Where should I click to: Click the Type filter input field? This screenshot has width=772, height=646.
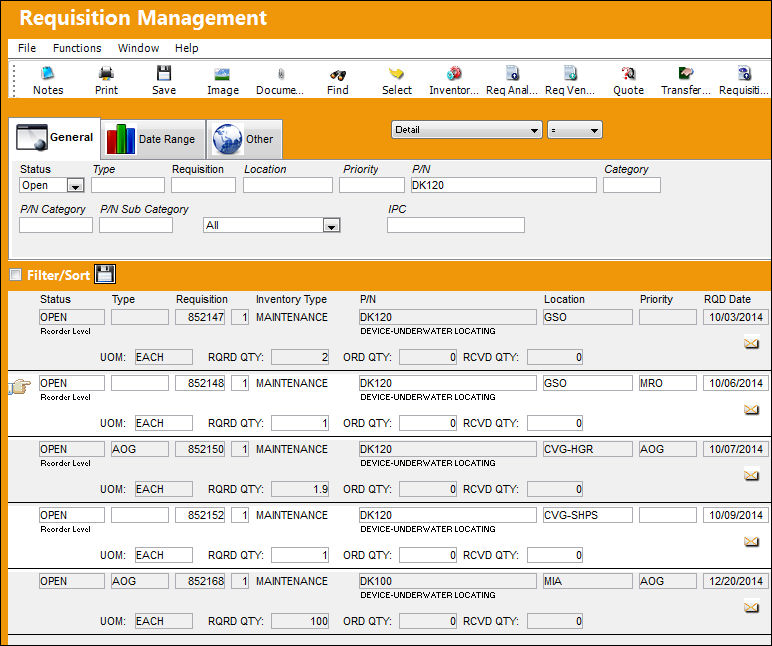coord(128,185)
